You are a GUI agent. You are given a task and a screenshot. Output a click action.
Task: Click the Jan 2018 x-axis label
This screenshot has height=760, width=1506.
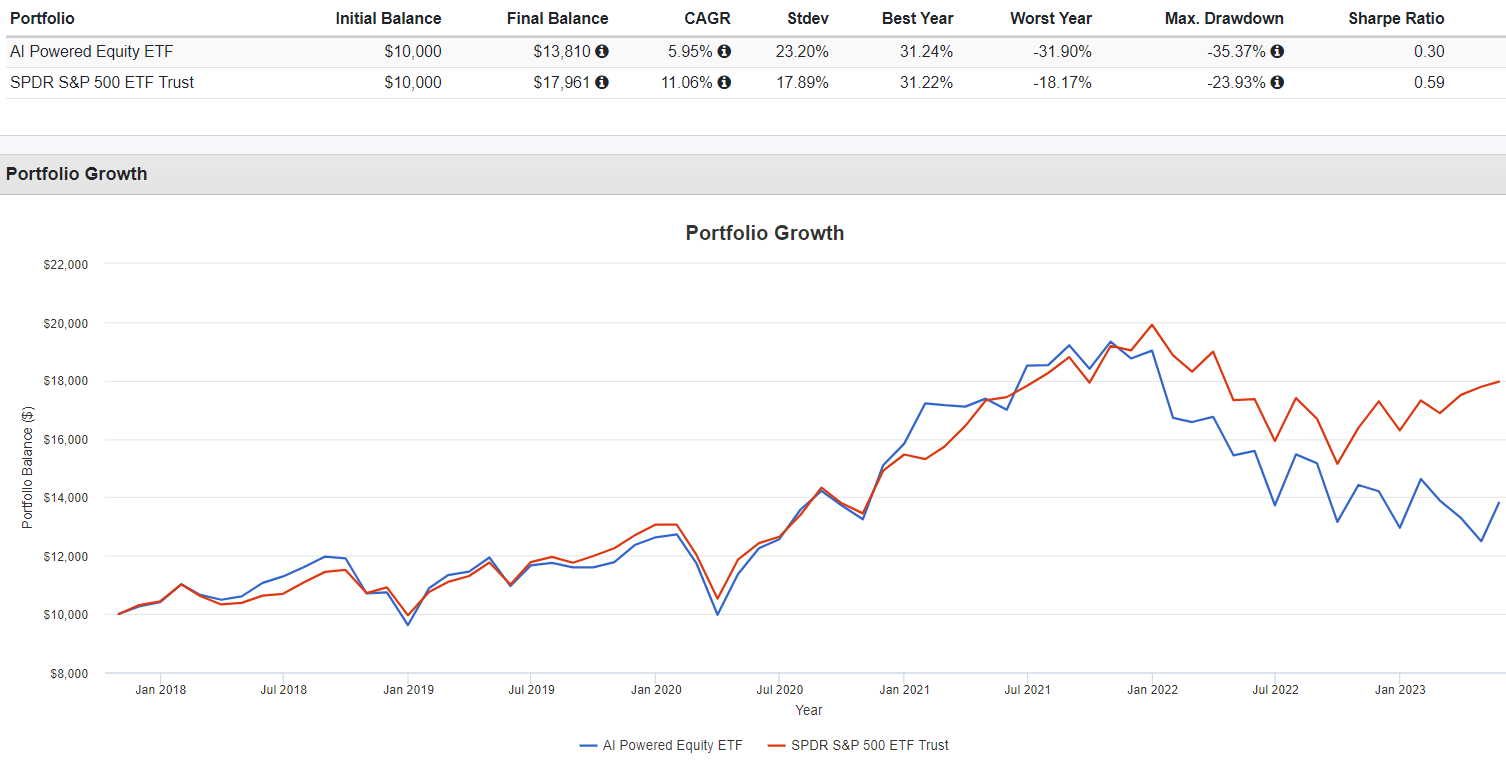pos(160,690)
